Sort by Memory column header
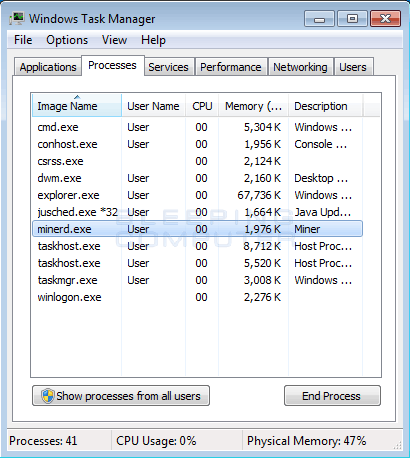The image size is (410, 458). tap(253, 106)
